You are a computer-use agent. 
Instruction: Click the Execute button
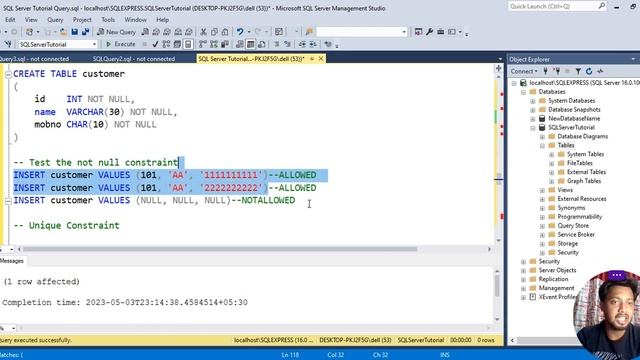(x=121, y=44)
